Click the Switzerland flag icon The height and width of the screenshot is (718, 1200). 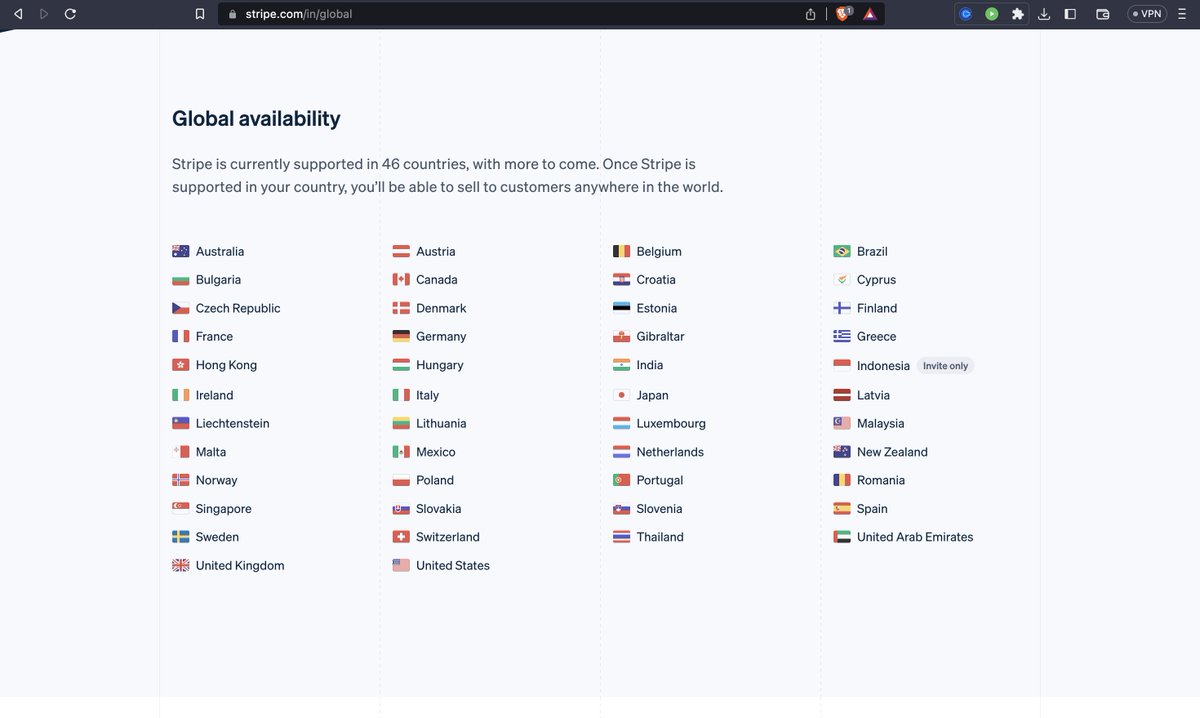(401, 537)
